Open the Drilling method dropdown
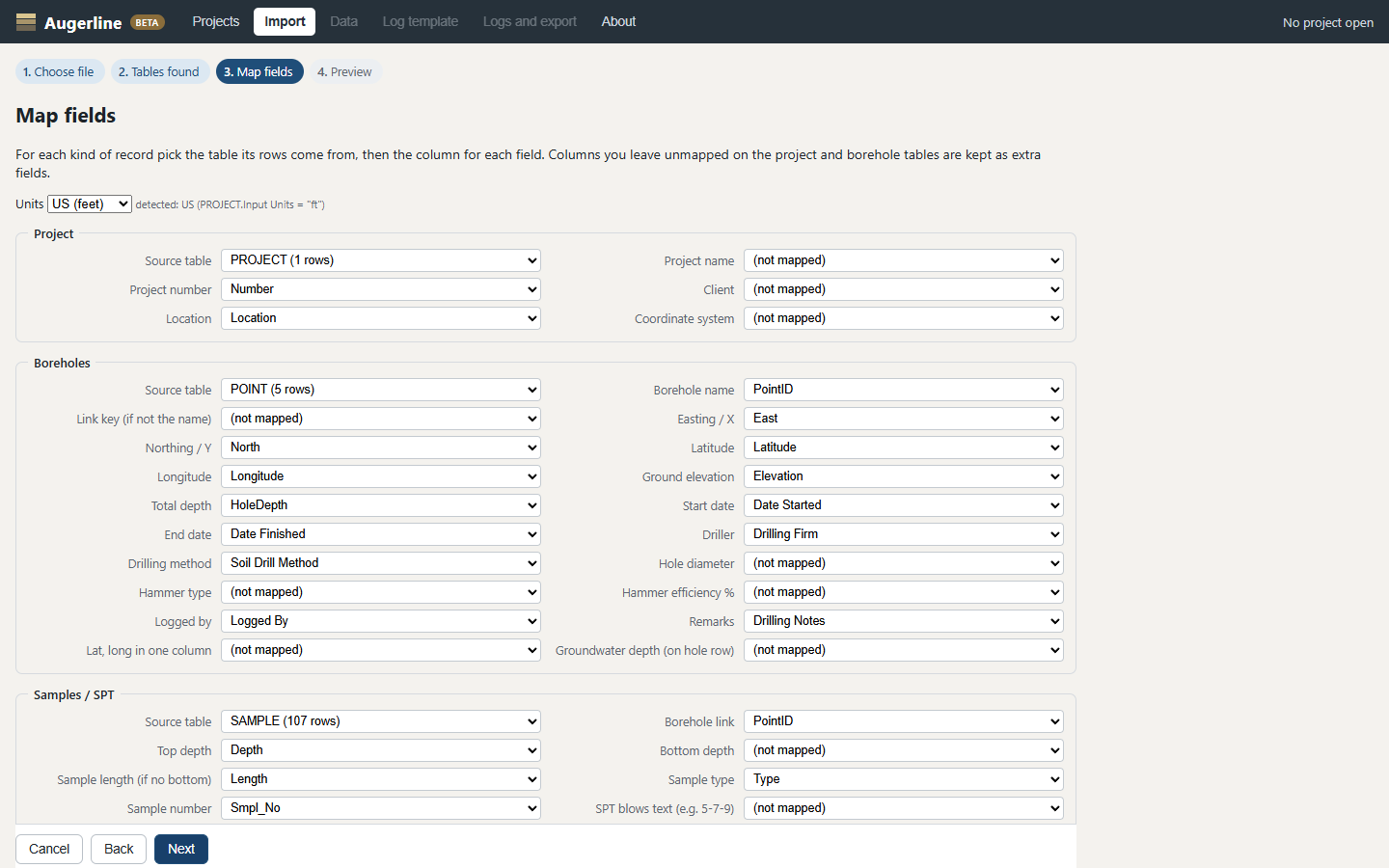The image size is (1389, 868). (x=381, y=563)
